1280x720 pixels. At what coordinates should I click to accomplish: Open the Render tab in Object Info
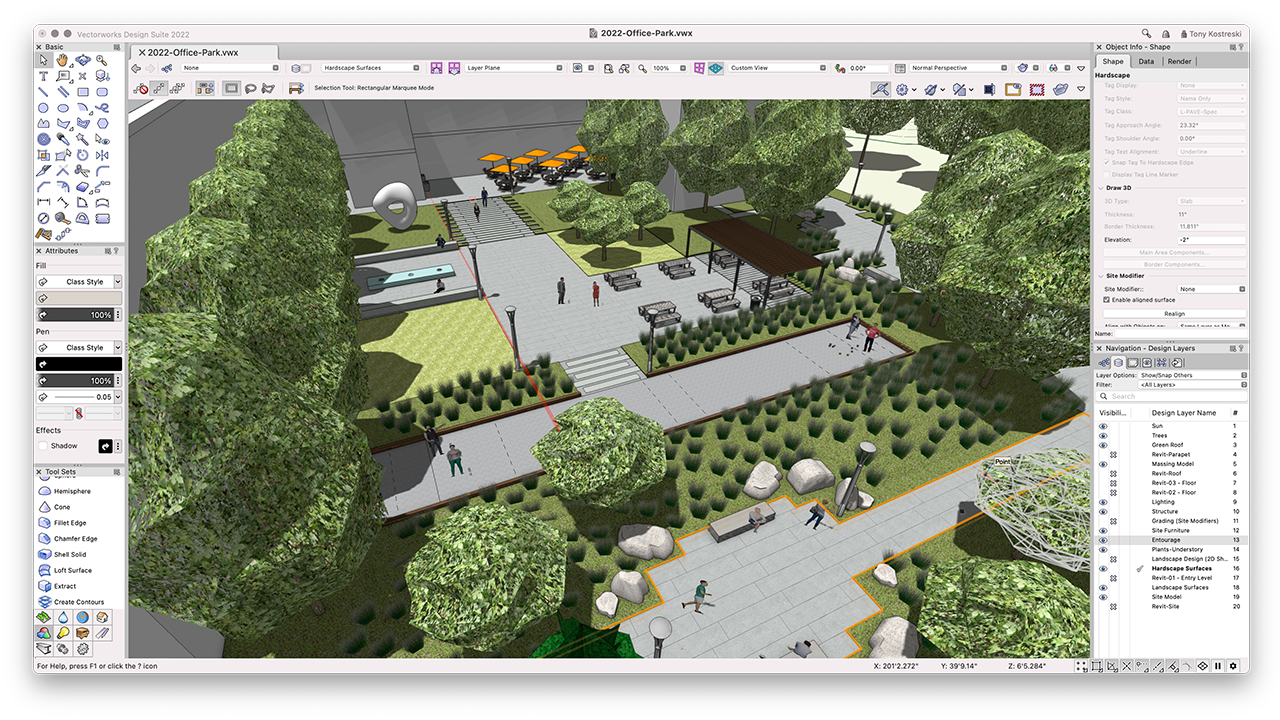click(1179, 61)
